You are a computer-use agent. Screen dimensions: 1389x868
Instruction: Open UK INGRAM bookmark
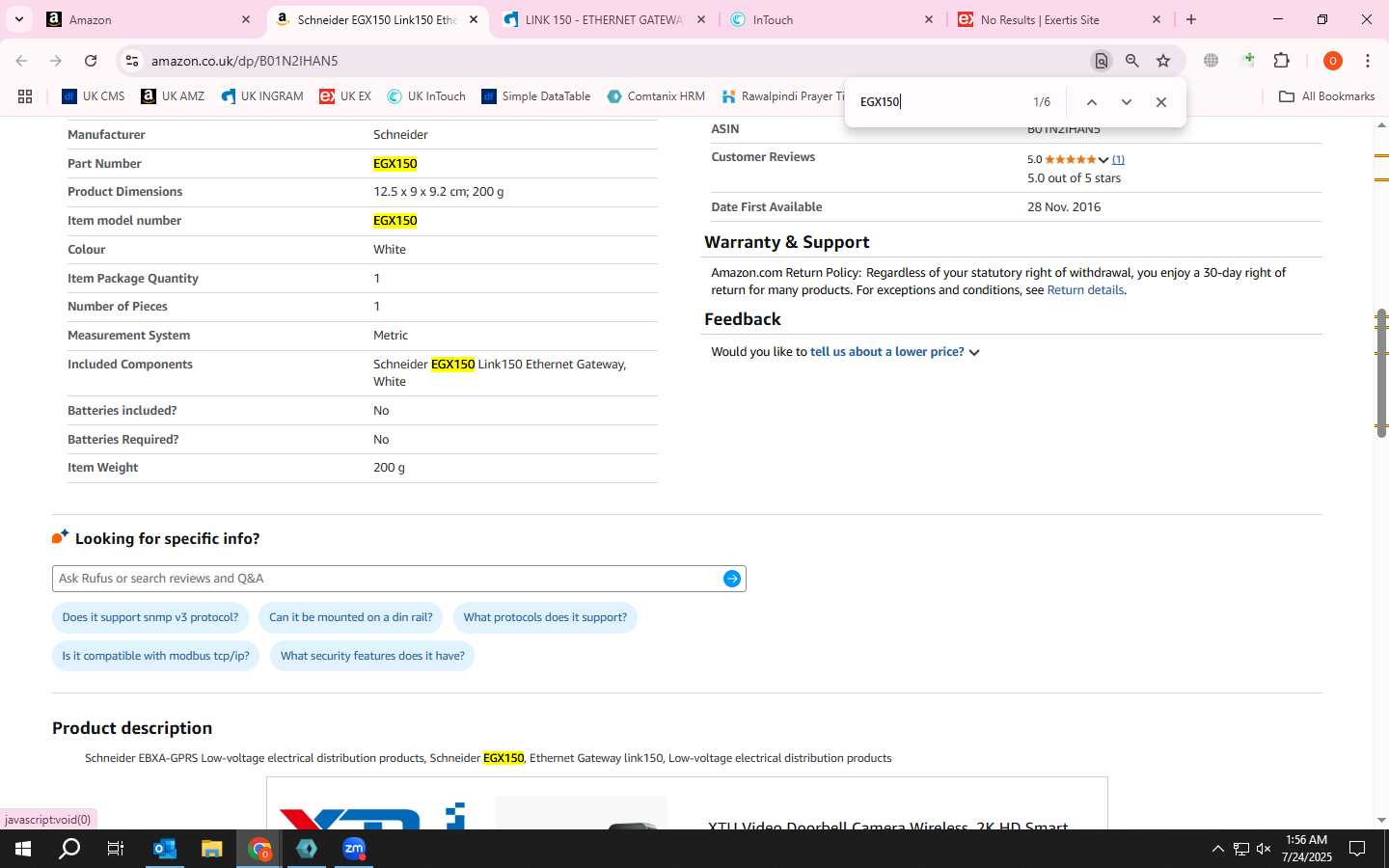(x=261, y=96)
